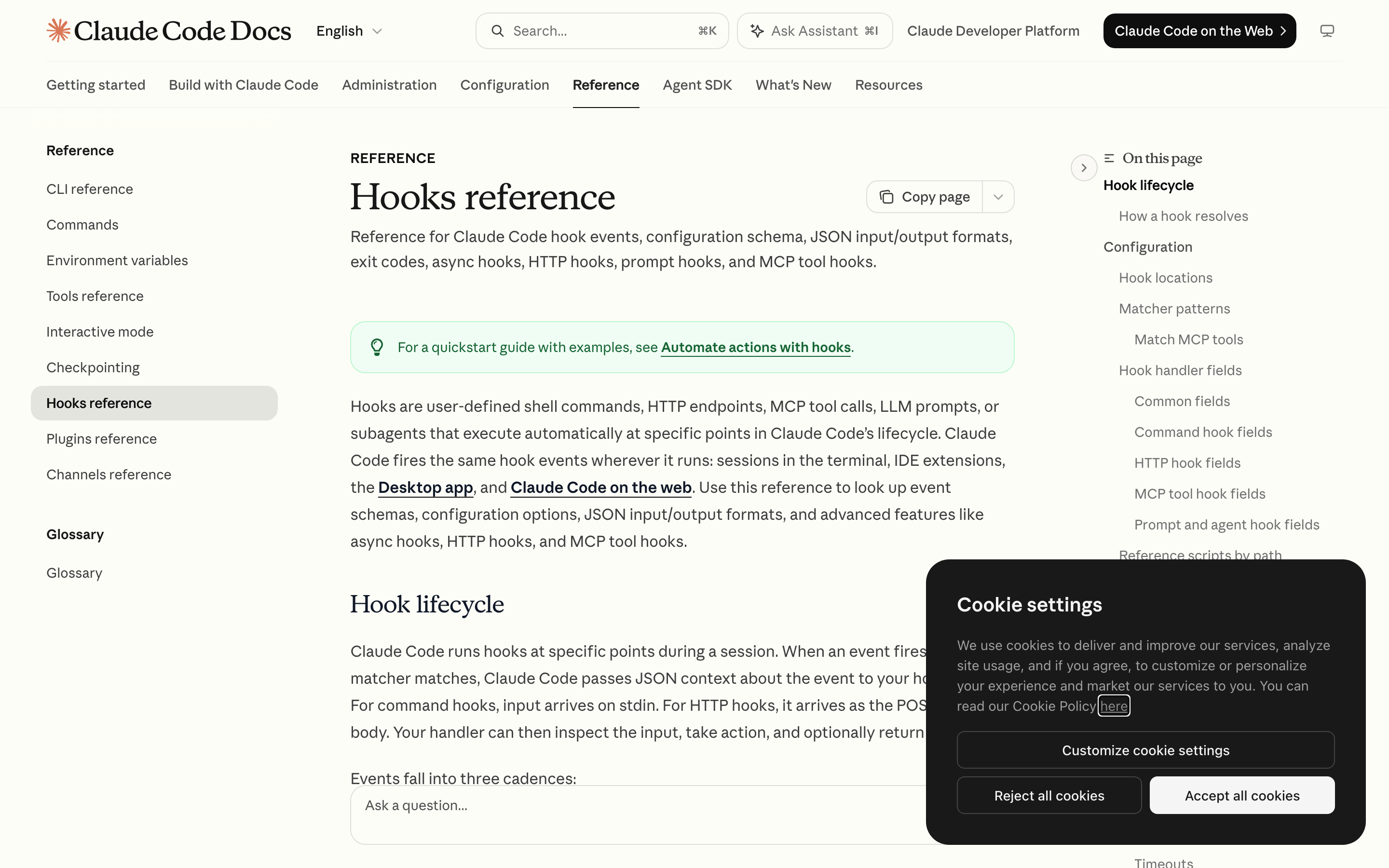
Task: Click the Copy page clipboard icon
Action: pyautogui.click(x=886, y=197)
